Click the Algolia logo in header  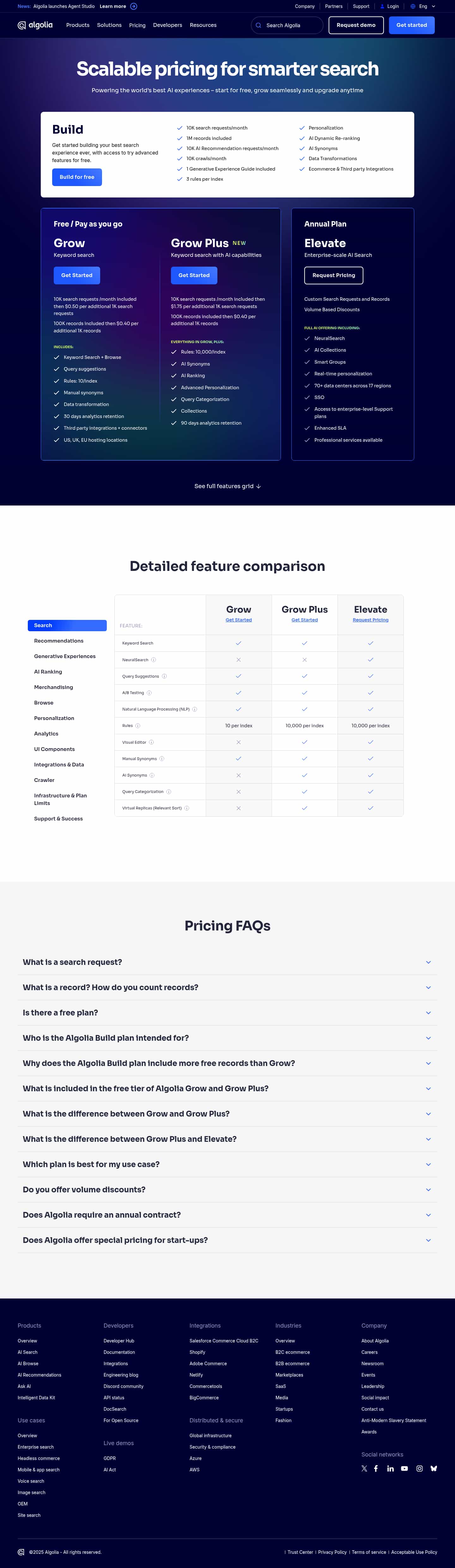pyautogui.click(x=35, y=25)
